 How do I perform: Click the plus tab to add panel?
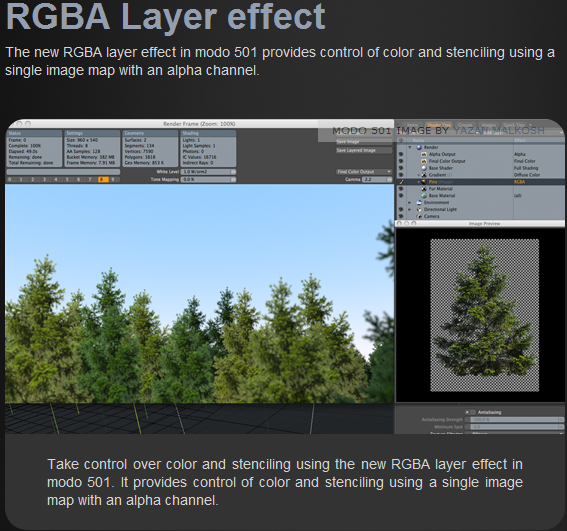point(531,125)
